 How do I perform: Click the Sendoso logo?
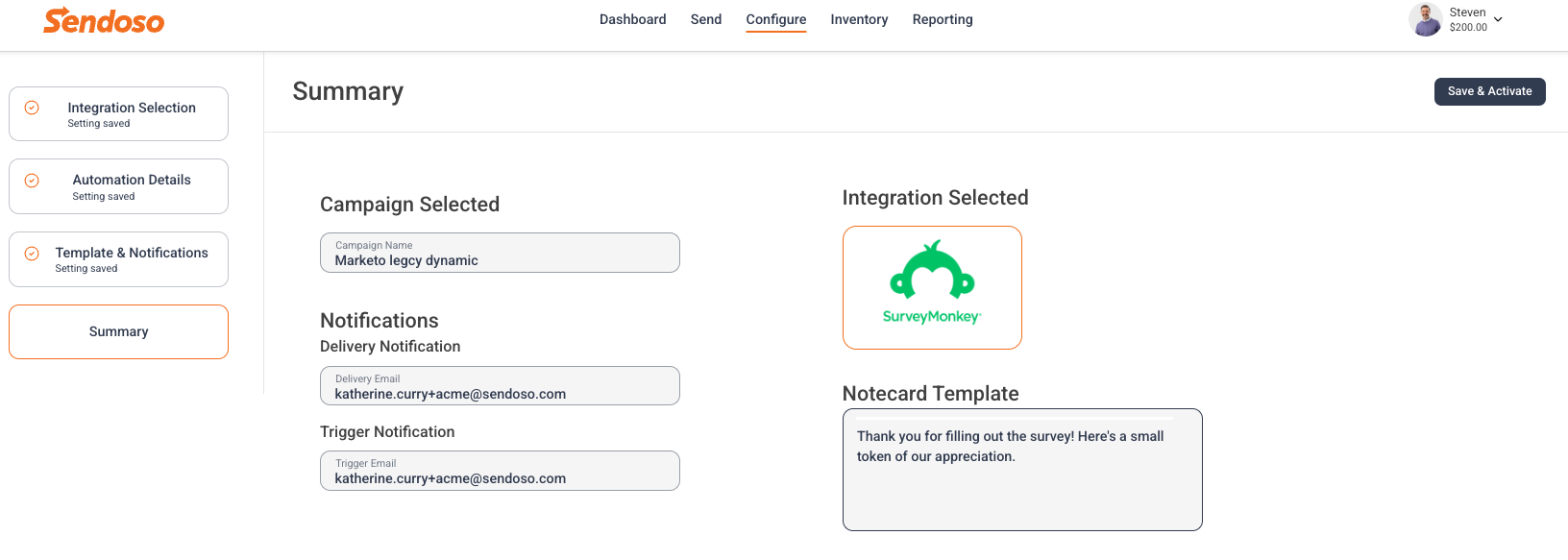(104, 20)
